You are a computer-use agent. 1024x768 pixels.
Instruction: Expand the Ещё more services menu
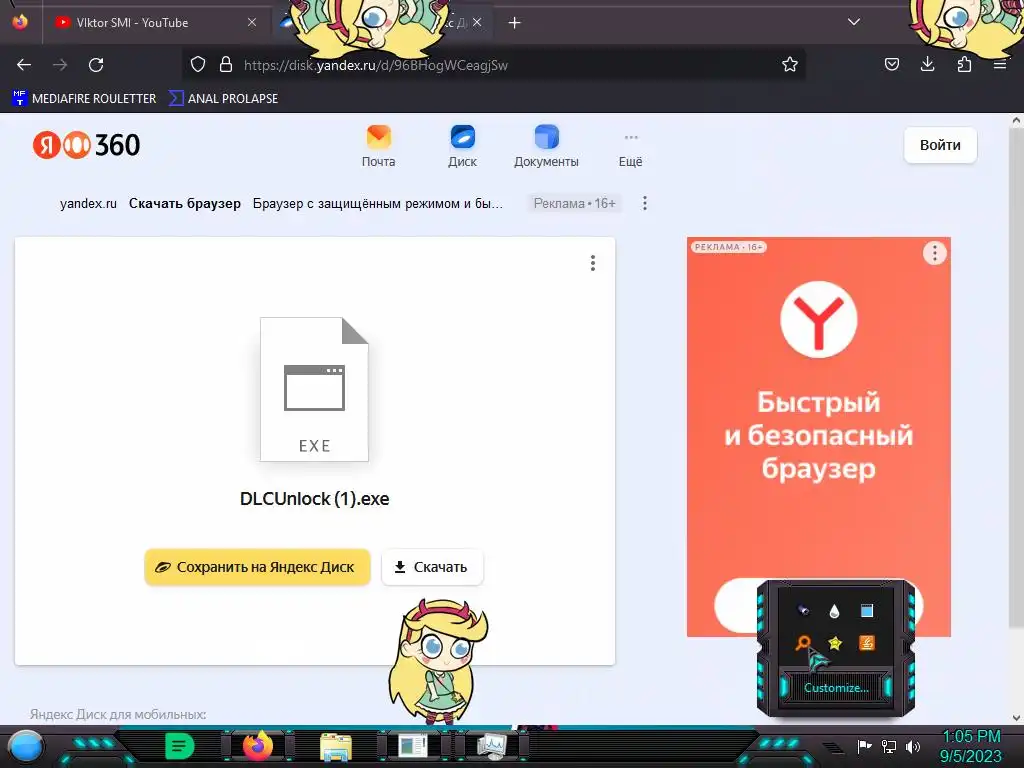[630, 150]
